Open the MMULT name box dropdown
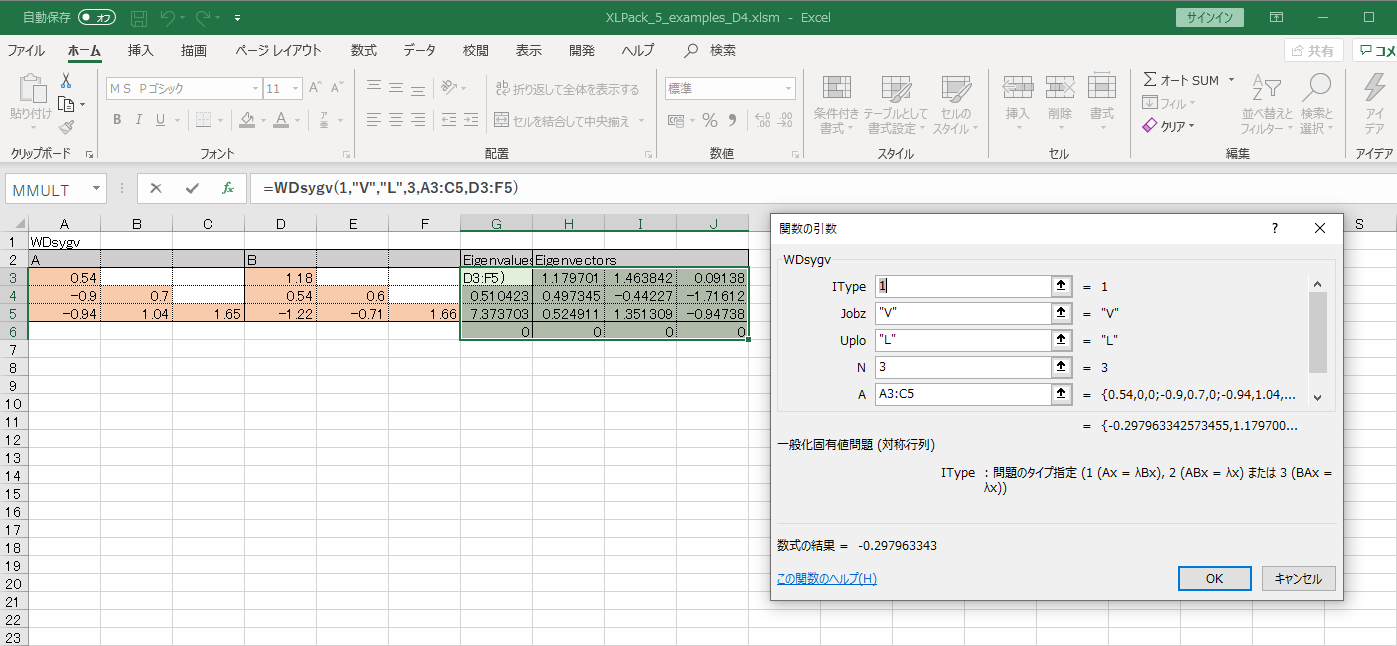This screenshot has width=1397, height=646. [x=97, y=188]
